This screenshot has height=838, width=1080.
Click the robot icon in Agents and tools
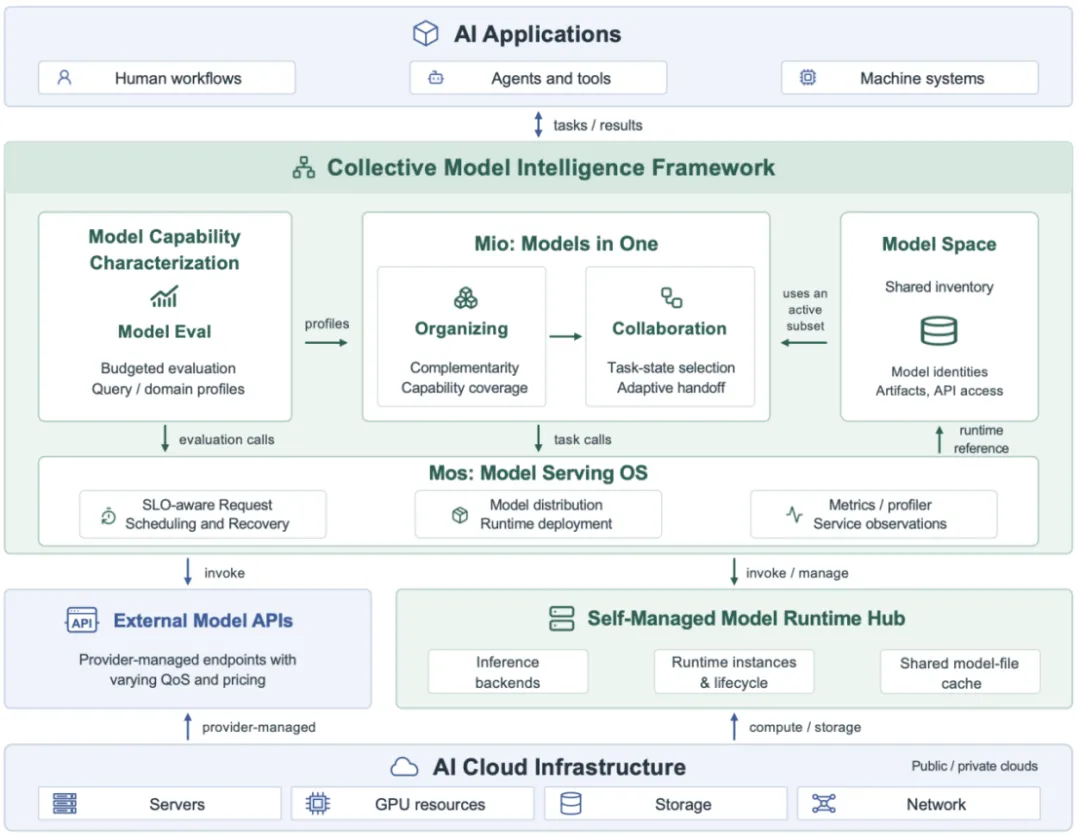tap(435, 78)
